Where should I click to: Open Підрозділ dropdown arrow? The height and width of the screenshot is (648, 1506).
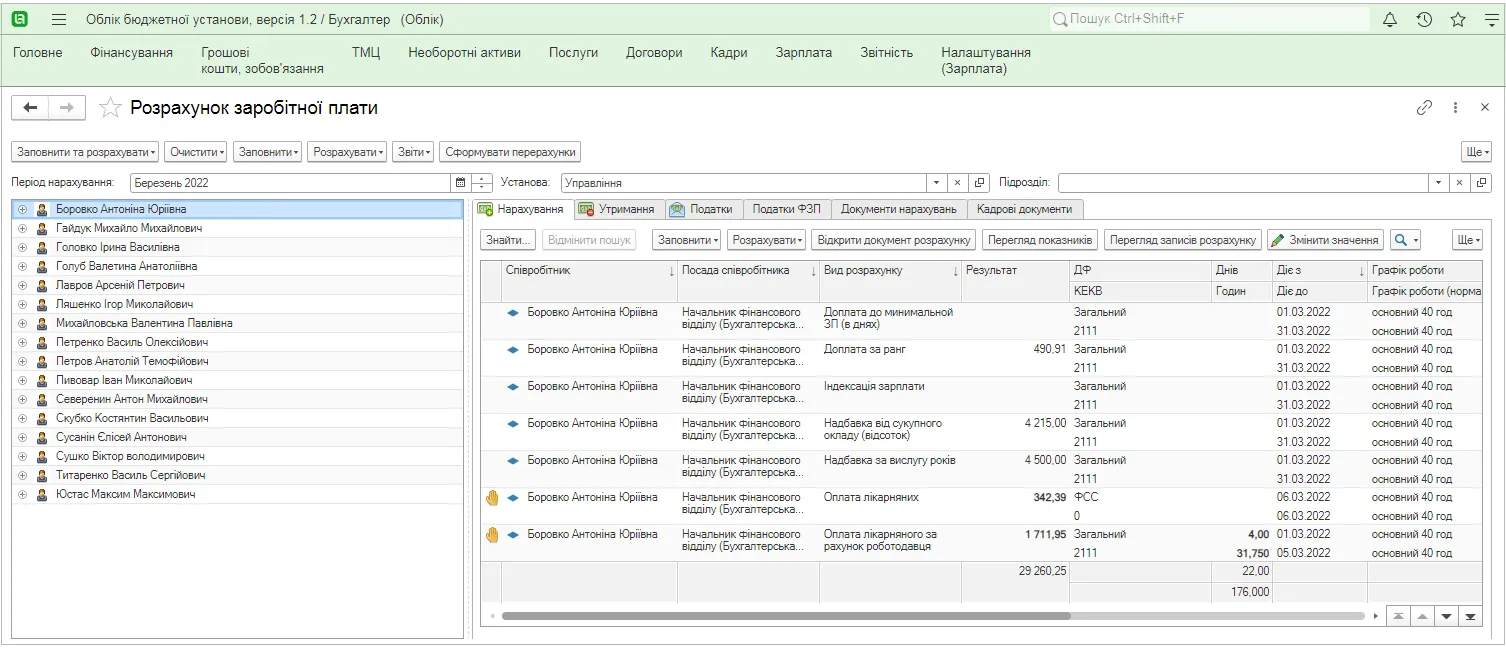click(x=1438, y=183)
